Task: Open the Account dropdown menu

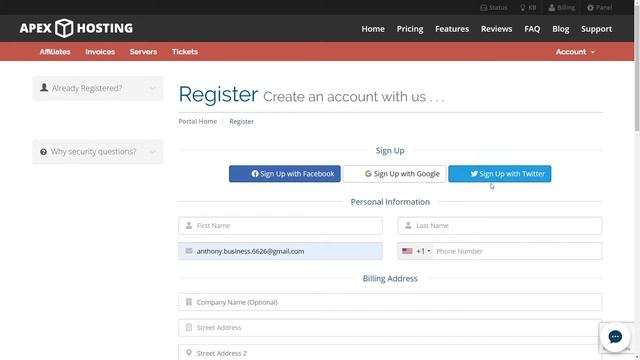Action: tap(575, 52)
